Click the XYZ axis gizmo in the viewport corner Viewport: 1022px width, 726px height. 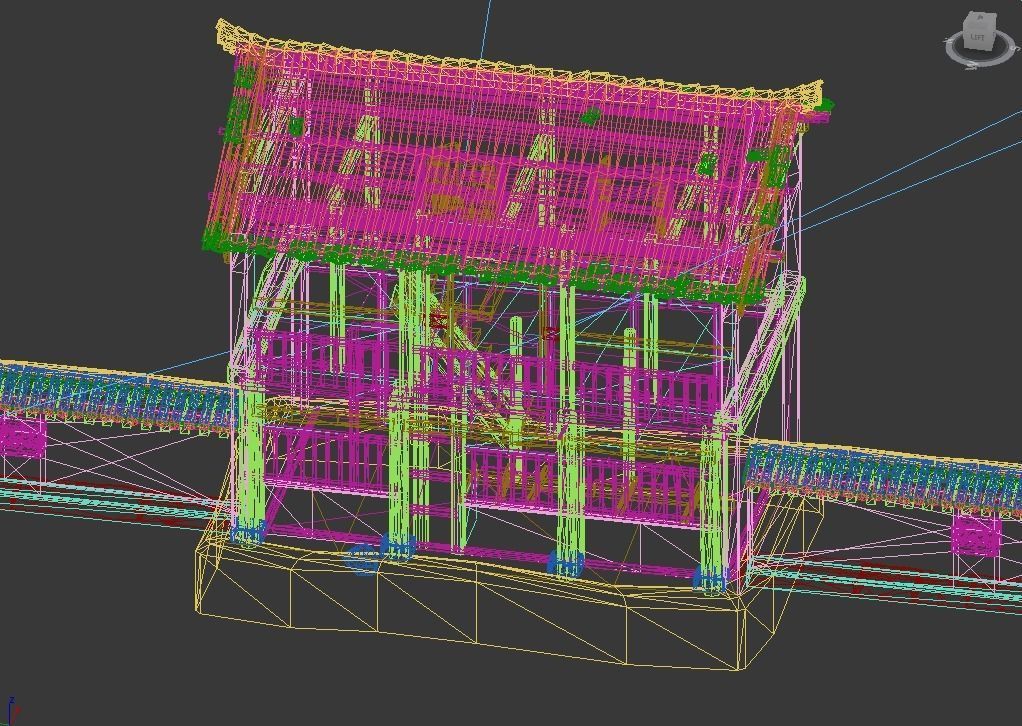tap(12, 710)
